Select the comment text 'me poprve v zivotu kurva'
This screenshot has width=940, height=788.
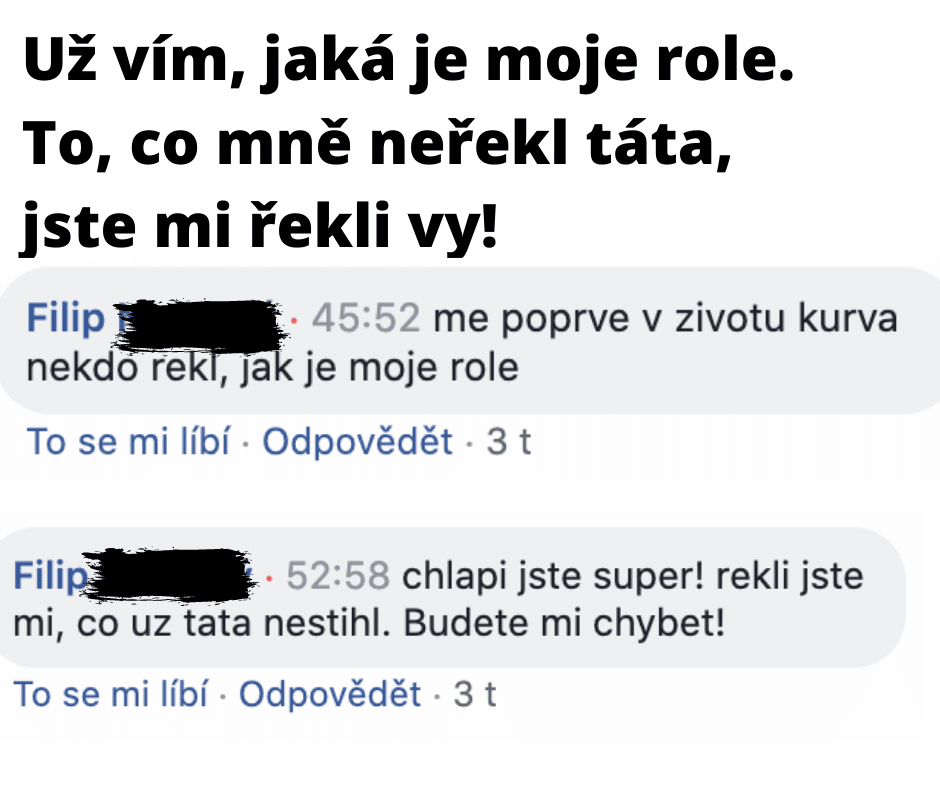coord(665,318)
